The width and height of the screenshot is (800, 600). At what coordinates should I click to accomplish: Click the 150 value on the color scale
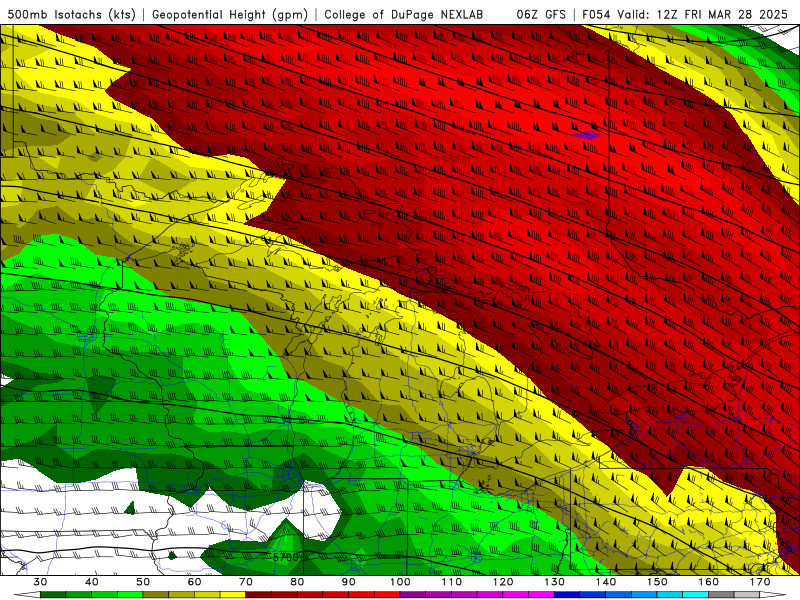tap(657, 582)
